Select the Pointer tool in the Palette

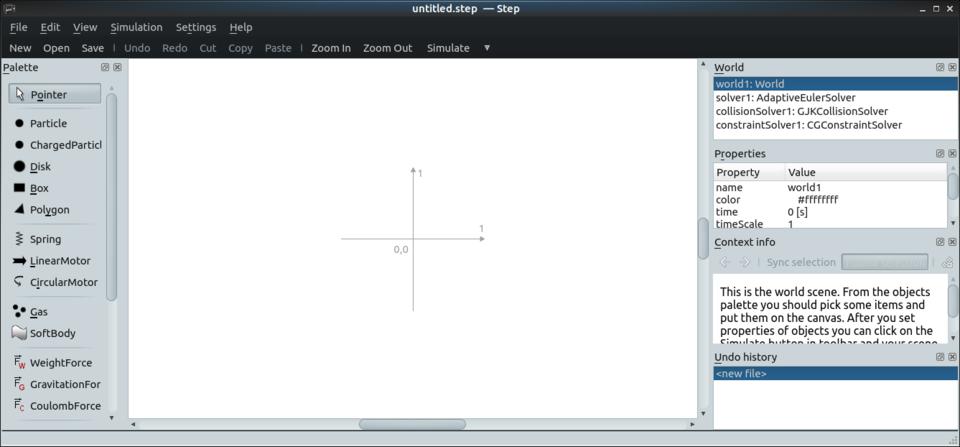pyautogui.click(x=55, y=94)
